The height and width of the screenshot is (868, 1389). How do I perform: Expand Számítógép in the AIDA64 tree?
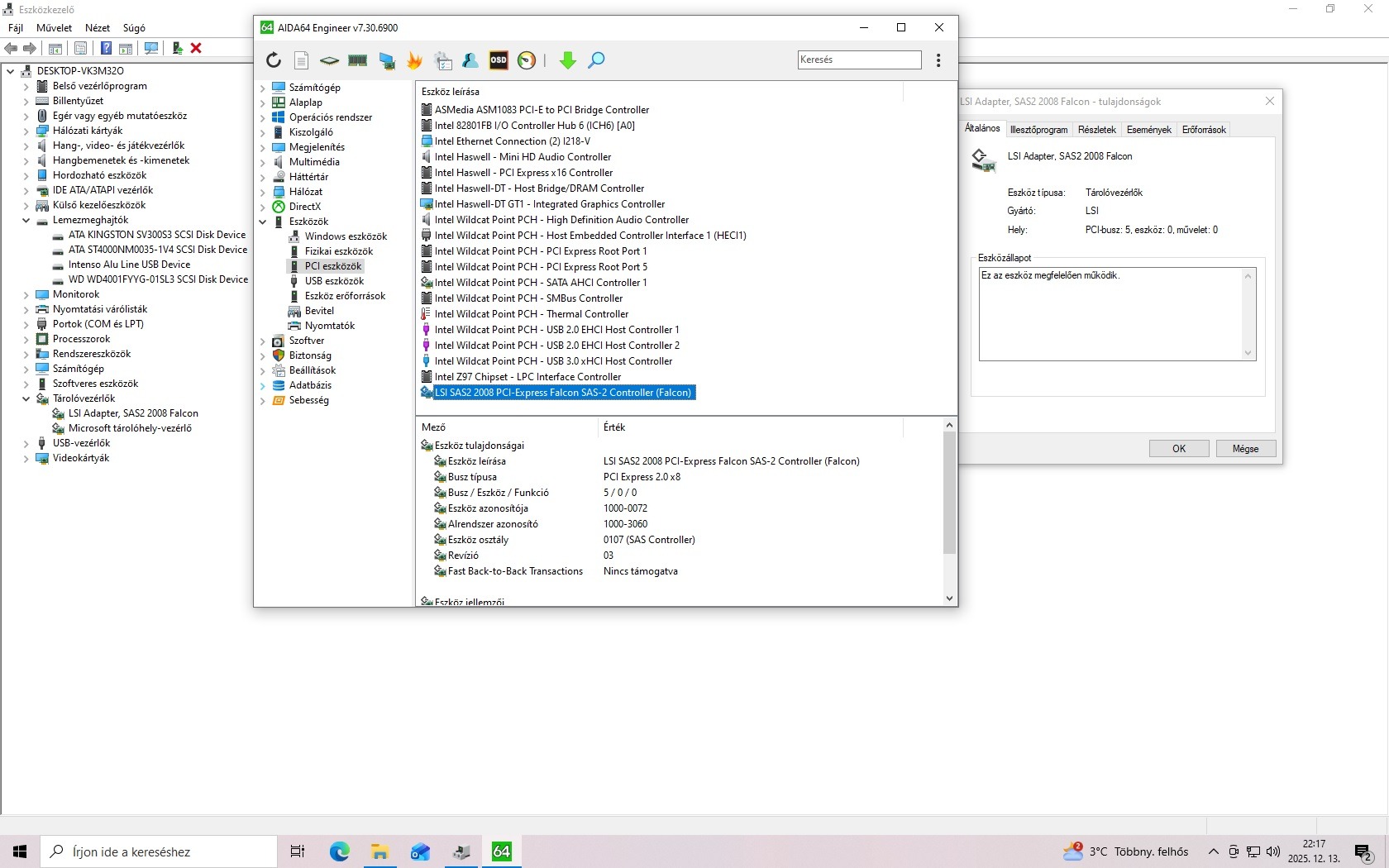(x=263, y=88)
